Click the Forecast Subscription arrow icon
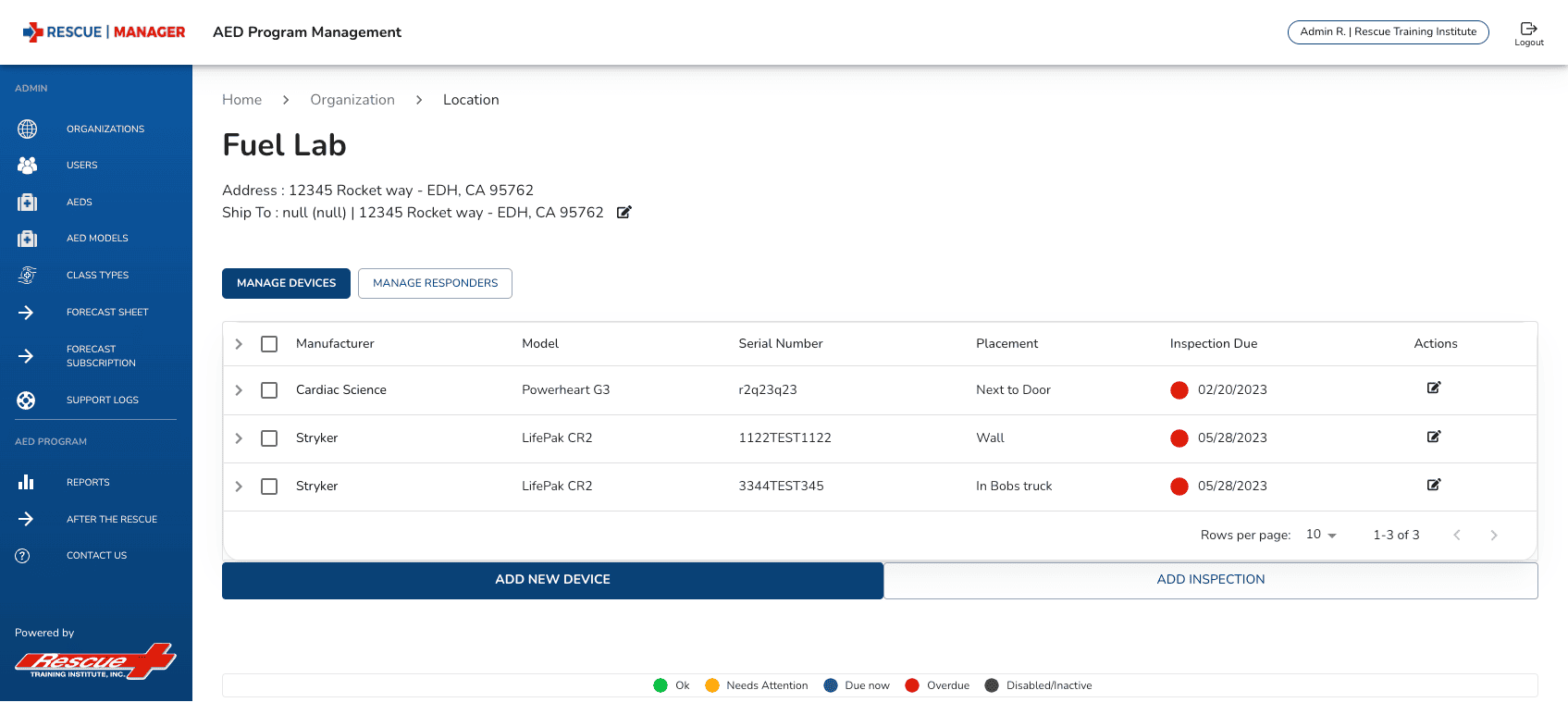The width and height of the screenshot is (1568, 727). [x=26, y=356]
